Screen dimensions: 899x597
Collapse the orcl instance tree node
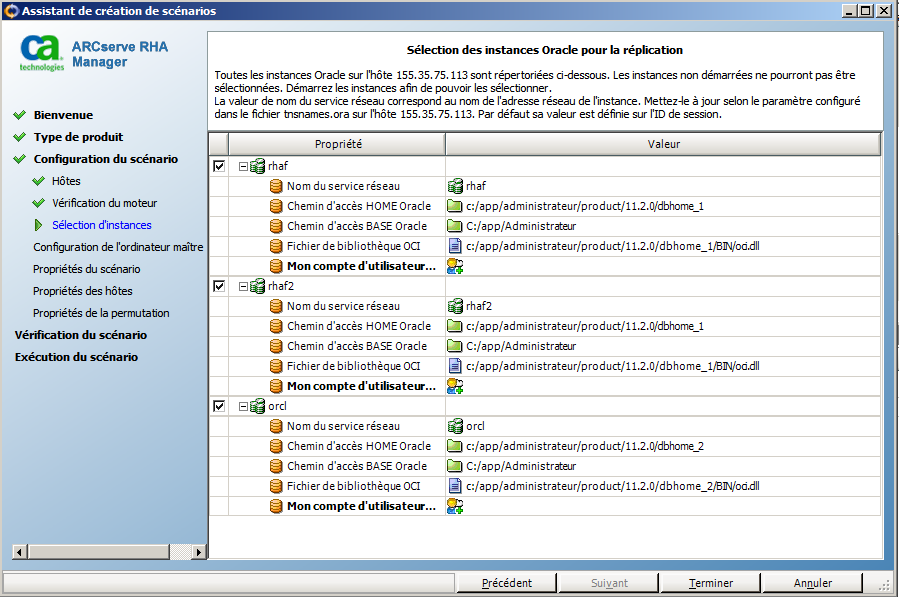pos(243,406)
